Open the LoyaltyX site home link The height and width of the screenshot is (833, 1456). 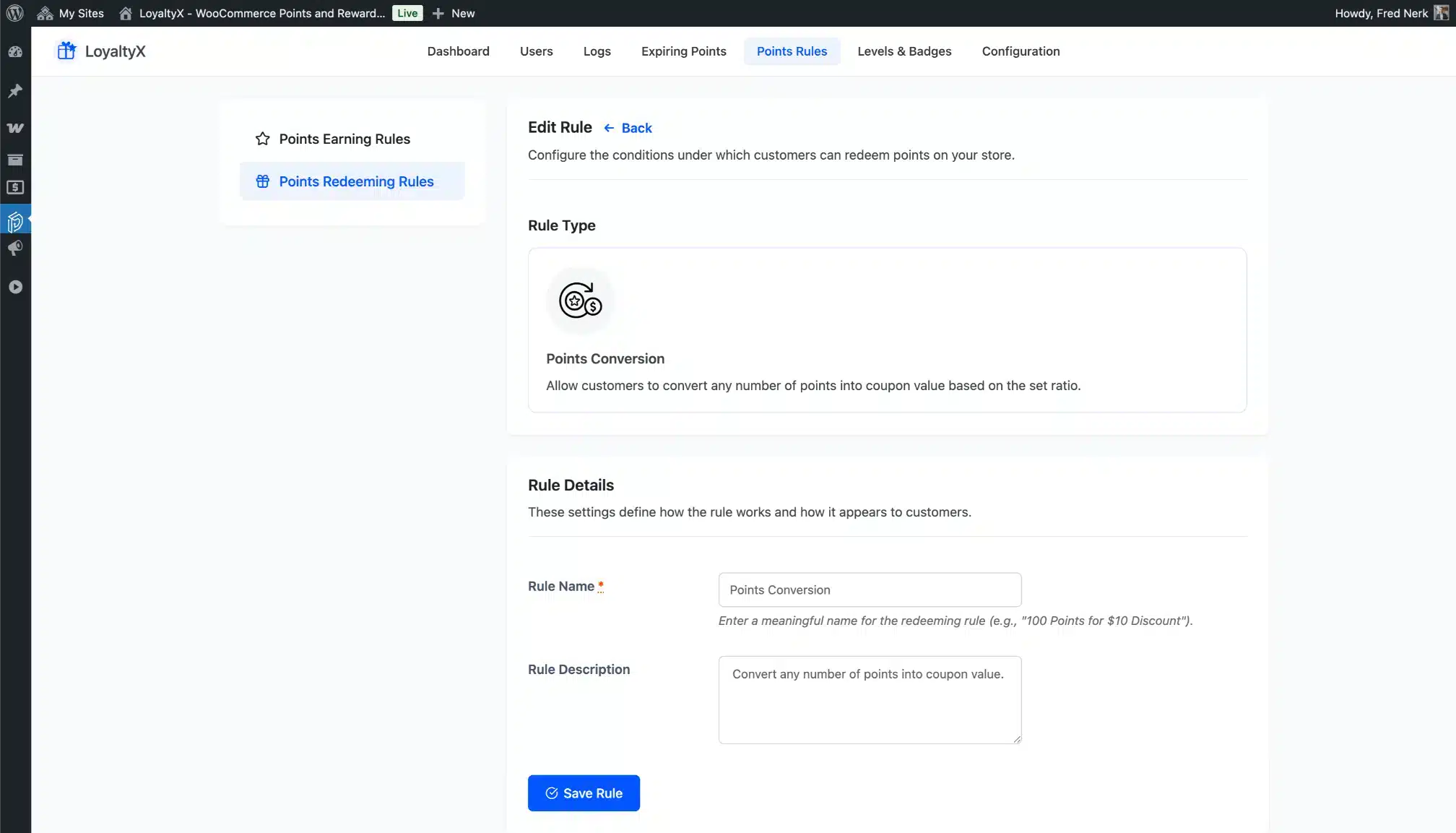tap(251, 13)
